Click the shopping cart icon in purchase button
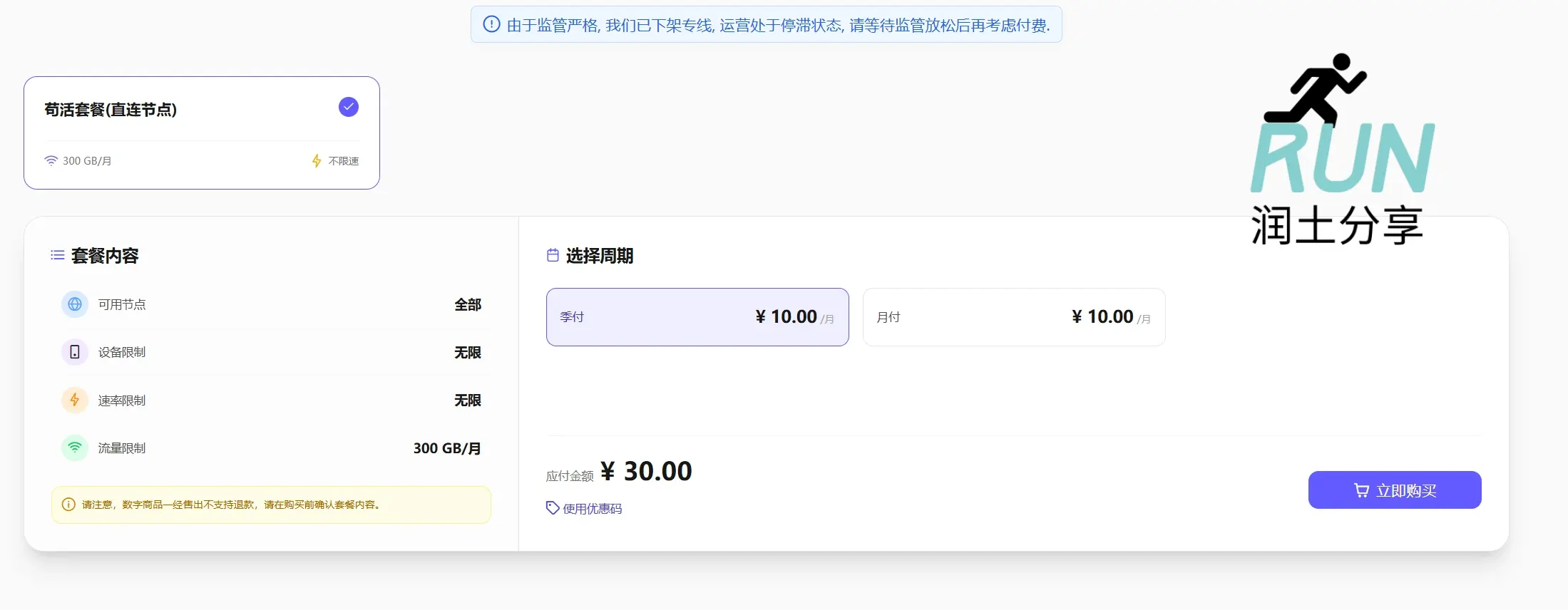 pos(1361,490)
